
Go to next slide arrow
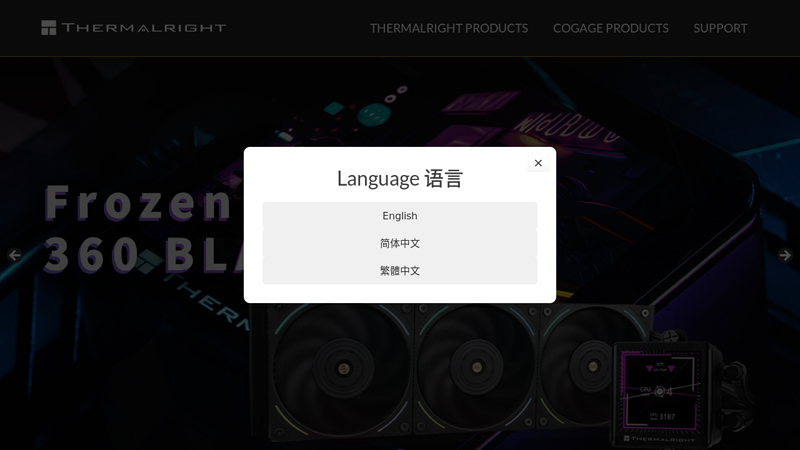tap(785, 255)
